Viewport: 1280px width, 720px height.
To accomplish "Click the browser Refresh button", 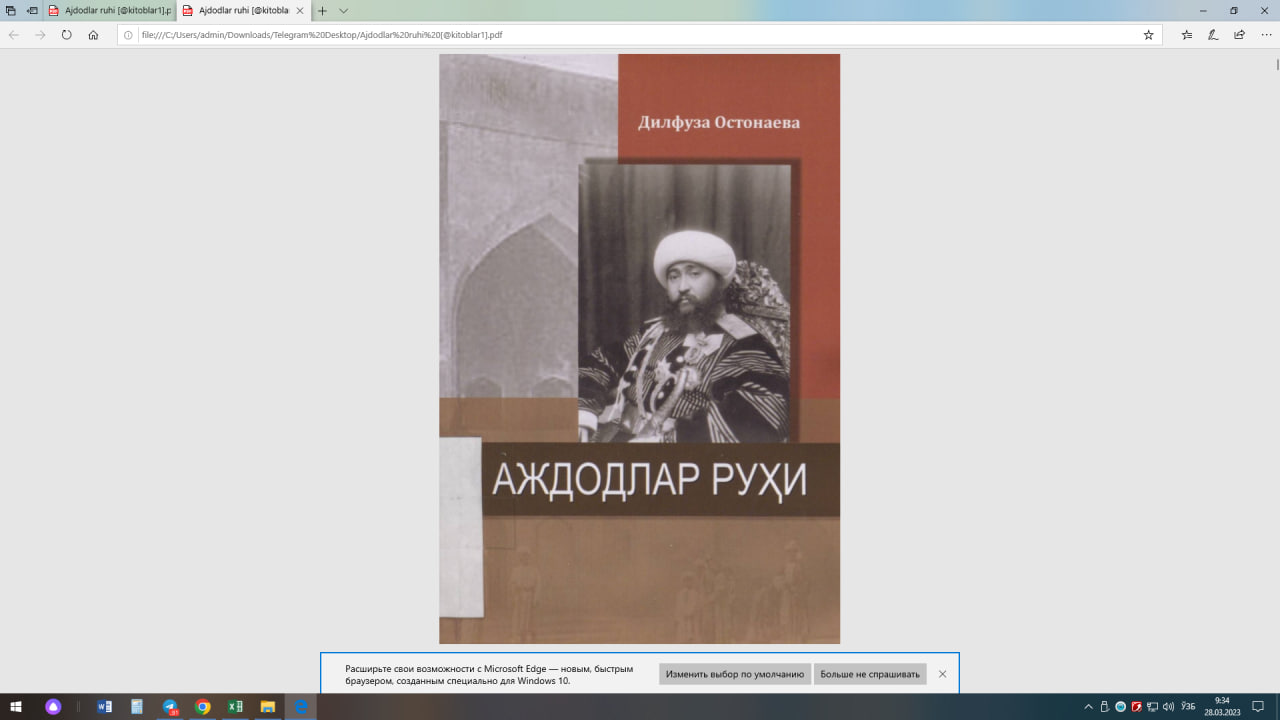I will pos(66,35).
